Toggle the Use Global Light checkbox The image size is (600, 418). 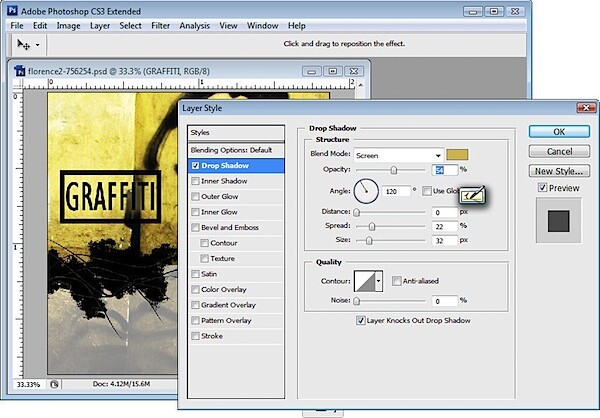(427, 191)
